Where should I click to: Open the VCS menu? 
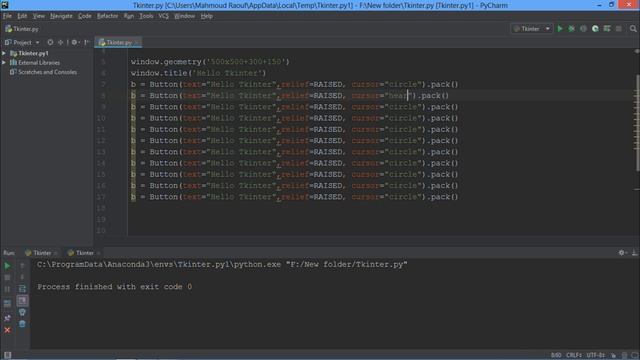click(x=164, y=16)
